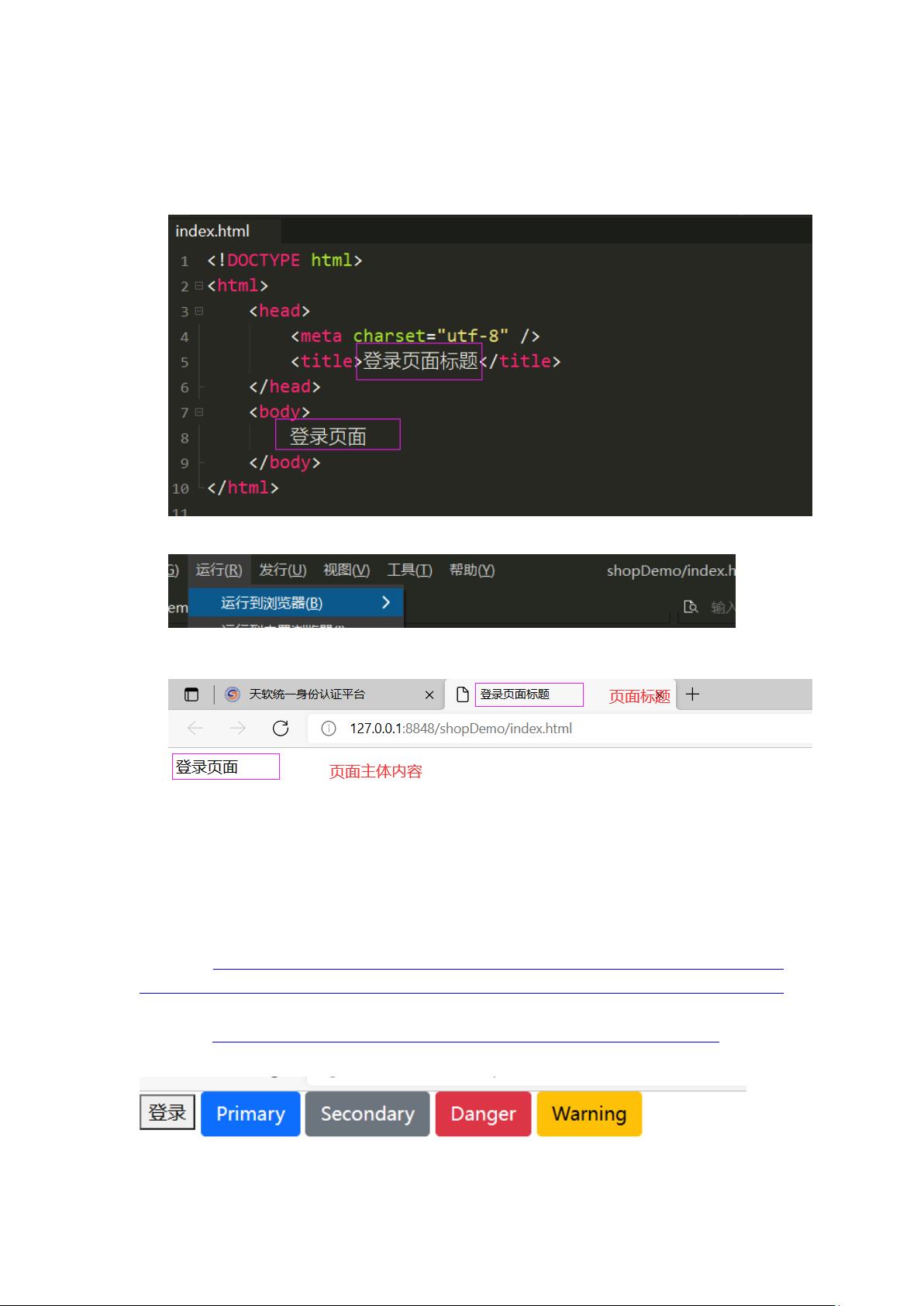Click the yellow Warning button
The height and width of the screenshot is (1306, 924).
589,1114
